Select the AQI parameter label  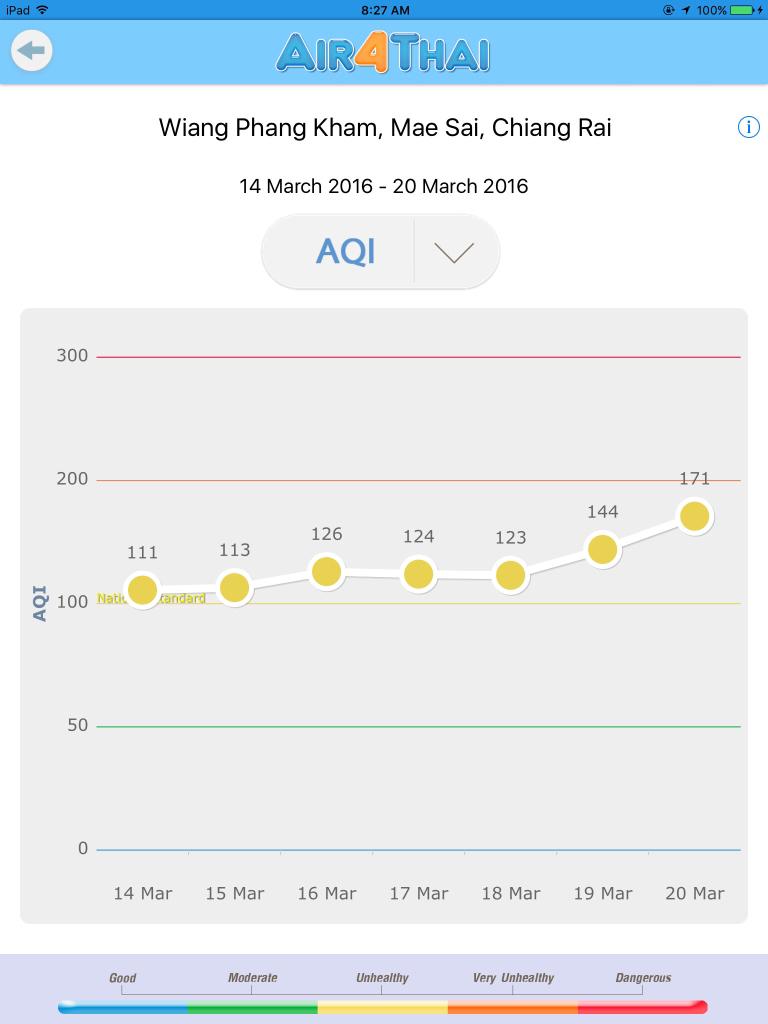pos(345,252)
